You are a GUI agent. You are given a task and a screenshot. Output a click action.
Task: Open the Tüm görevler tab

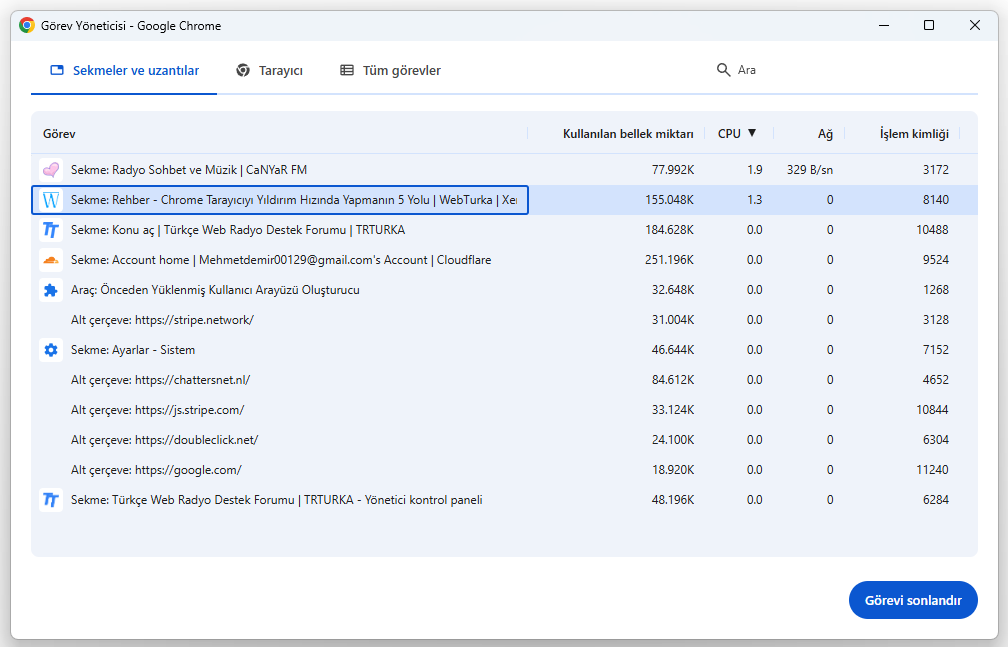tap(390, 70)
